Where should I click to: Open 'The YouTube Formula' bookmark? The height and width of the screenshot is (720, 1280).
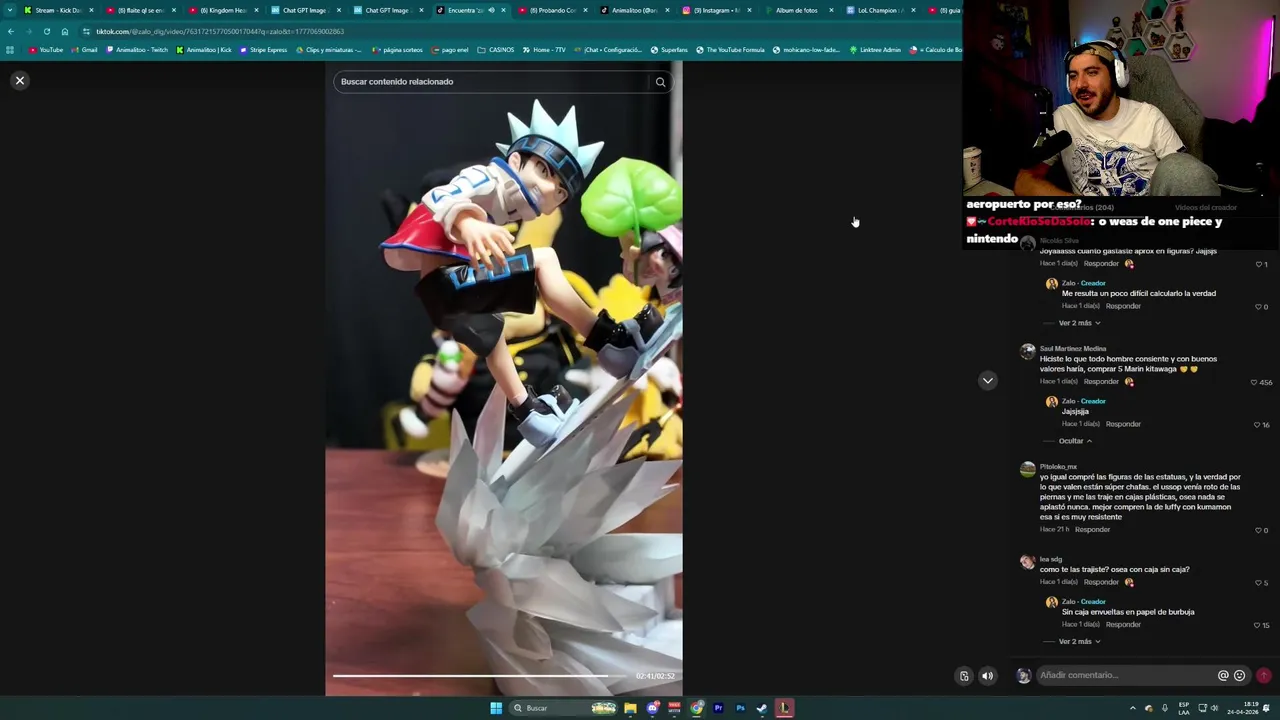pyautogui.click(x=730, y=50)
